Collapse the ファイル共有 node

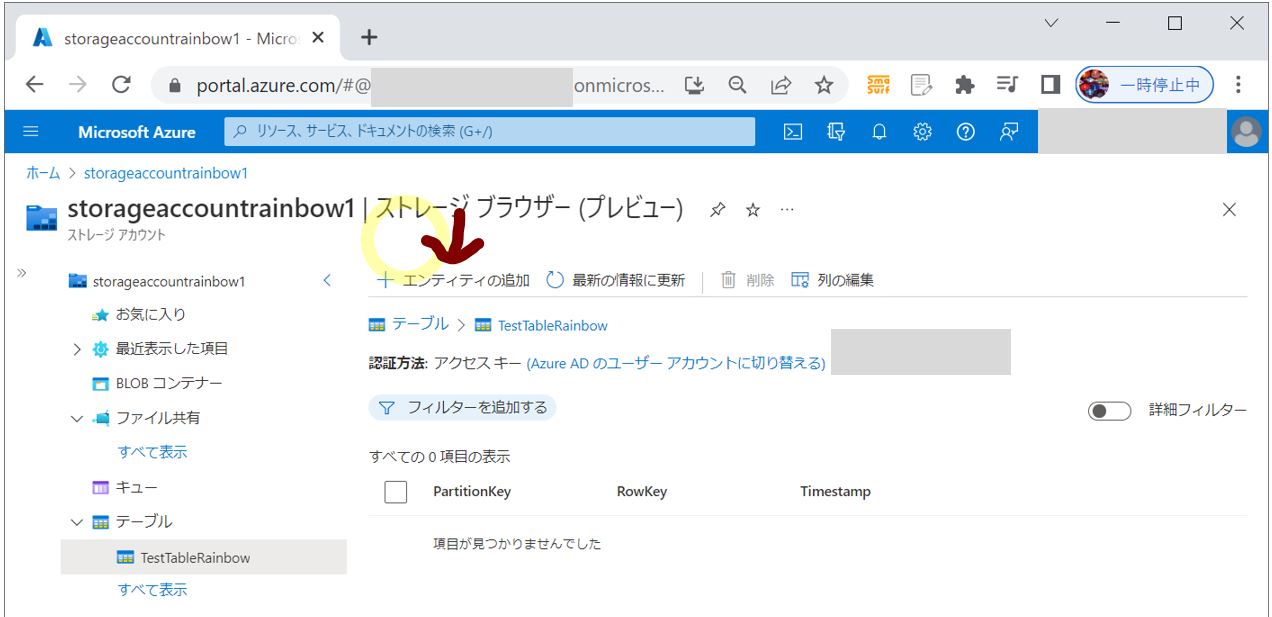point(77,418)
